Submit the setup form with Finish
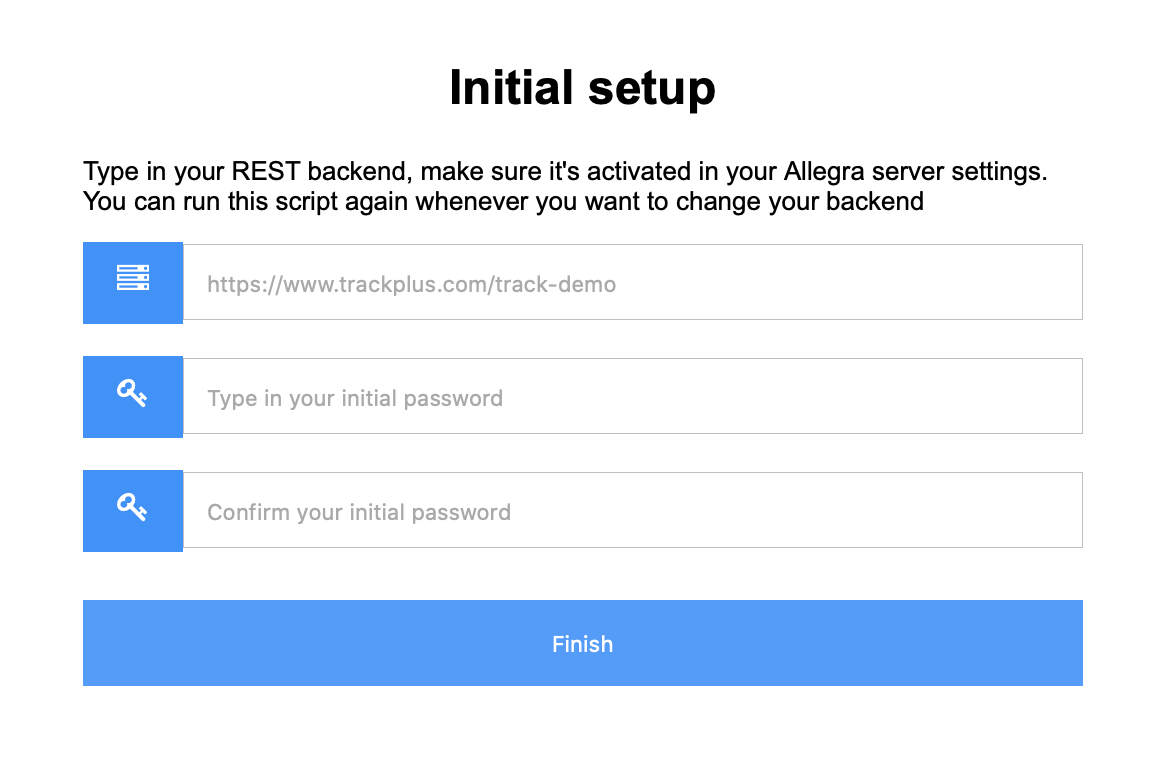Image resolution: width=1164 pixels, height=782 pixels. point(582,643)
